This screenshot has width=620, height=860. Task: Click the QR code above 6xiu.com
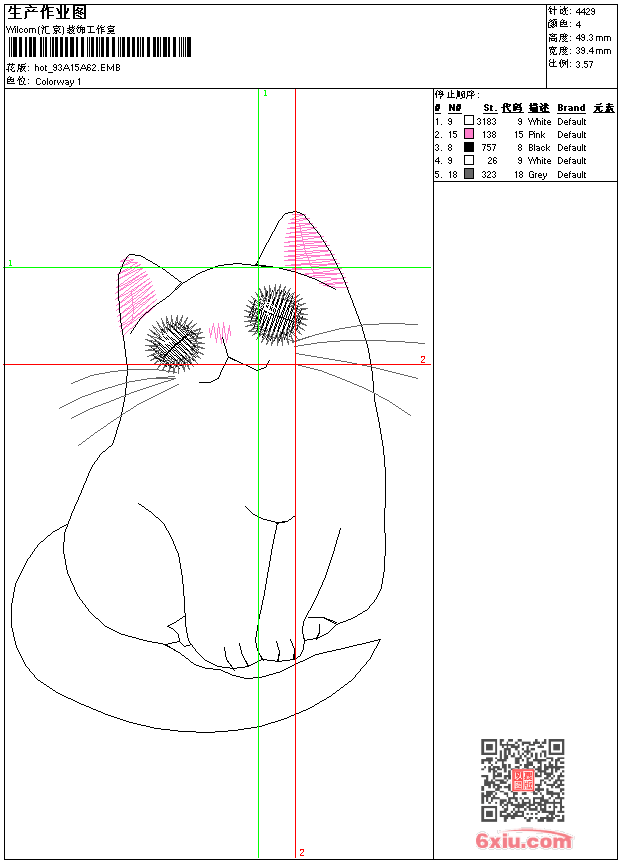(x=523, y=780)
